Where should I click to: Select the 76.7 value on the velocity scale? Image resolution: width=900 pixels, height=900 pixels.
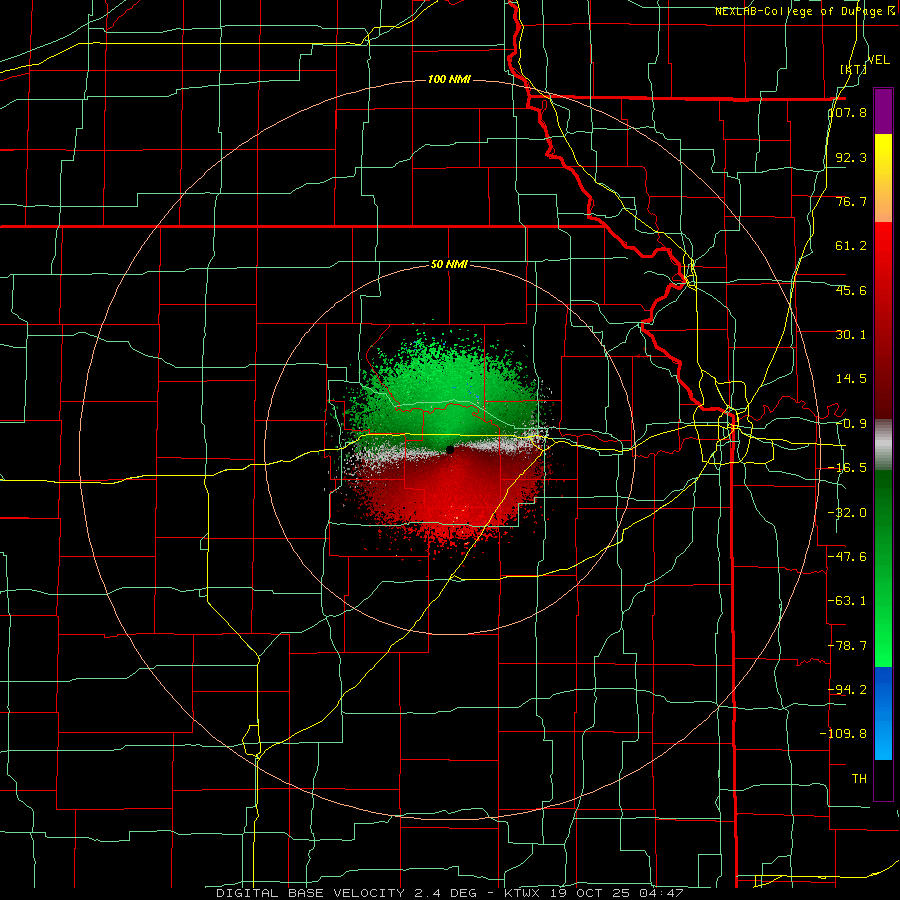(x=851, y=201)
